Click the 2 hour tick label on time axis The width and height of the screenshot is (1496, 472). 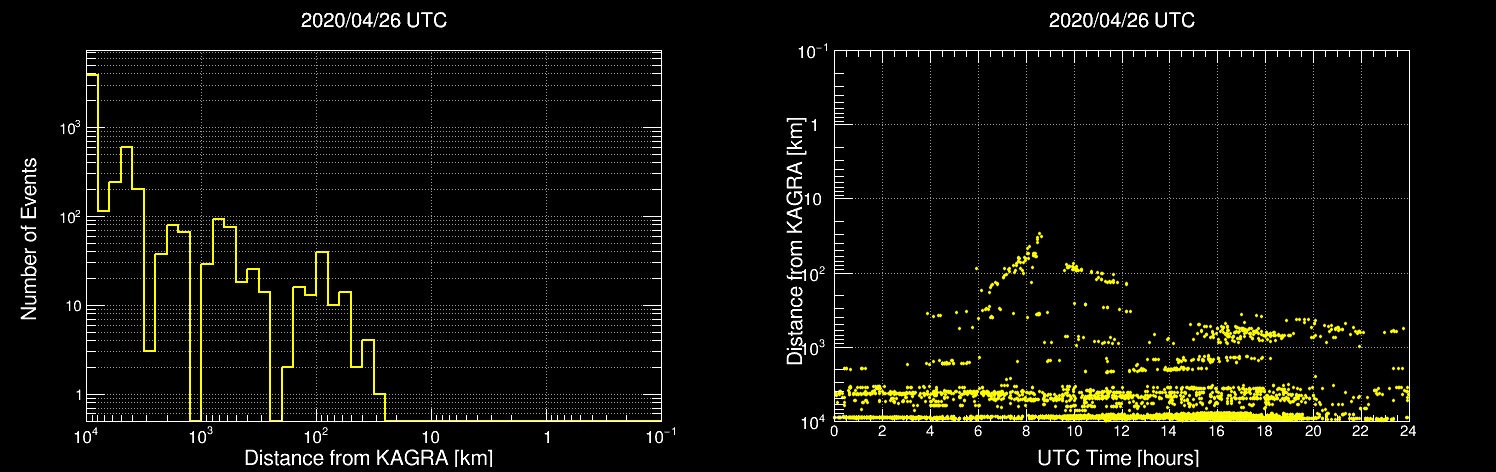point(882,431)
